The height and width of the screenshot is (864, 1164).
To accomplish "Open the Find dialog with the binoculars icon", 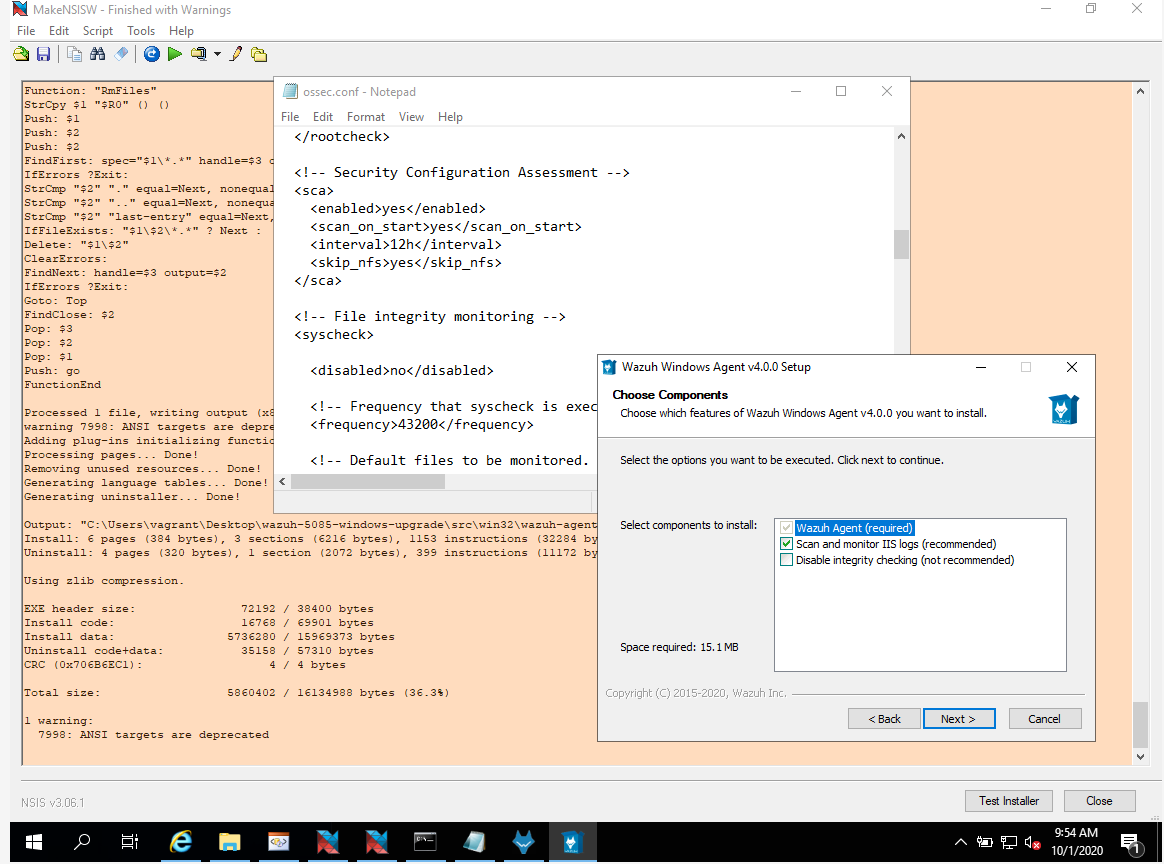I will point(97,54).
